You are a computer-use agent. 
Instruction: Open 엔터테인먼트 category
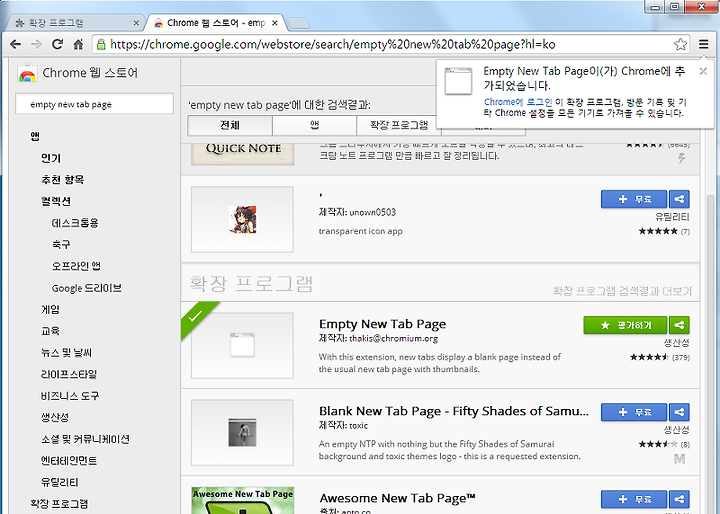[x=69, y=461]
